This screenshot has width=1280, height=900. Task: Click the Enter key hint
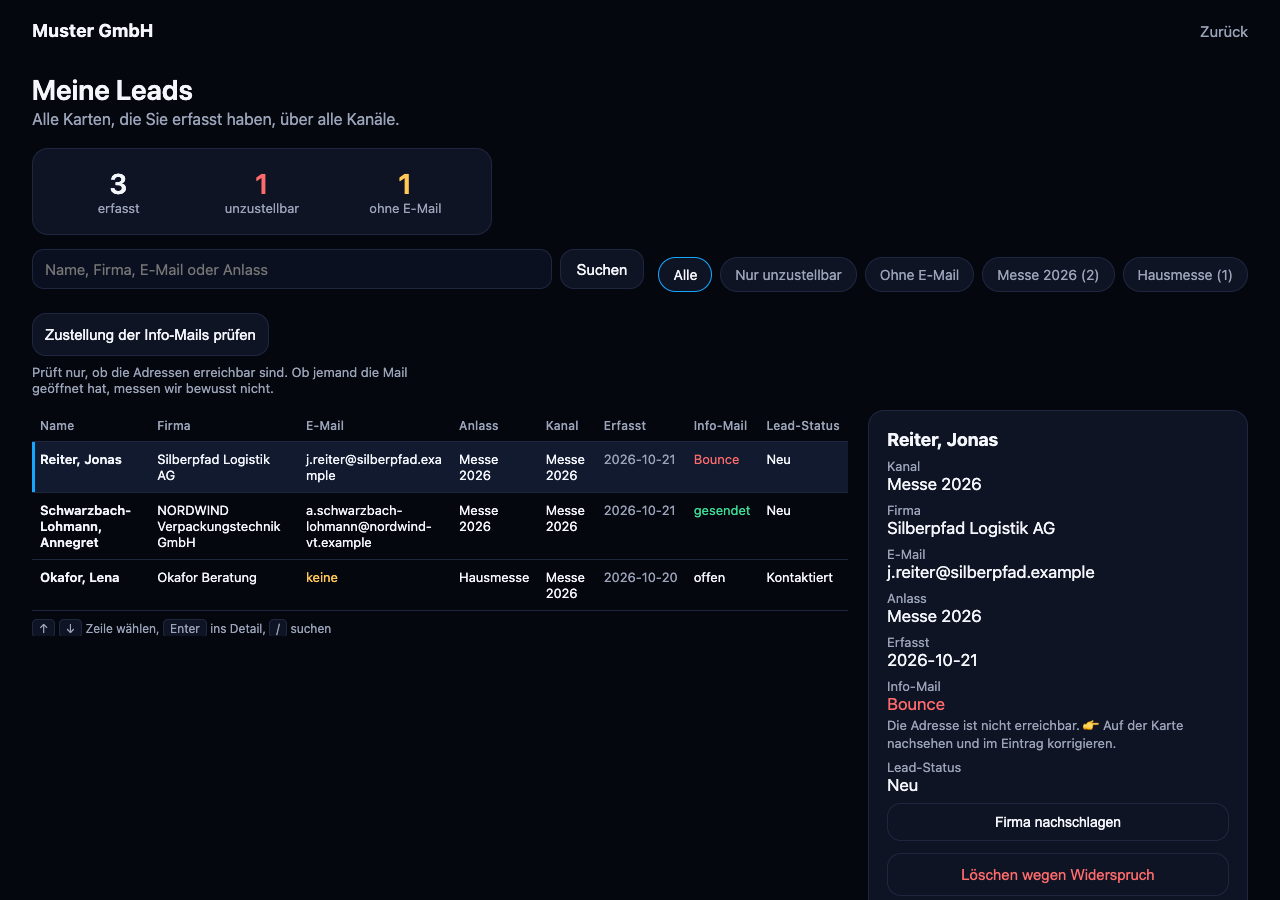tap(185, 629)
